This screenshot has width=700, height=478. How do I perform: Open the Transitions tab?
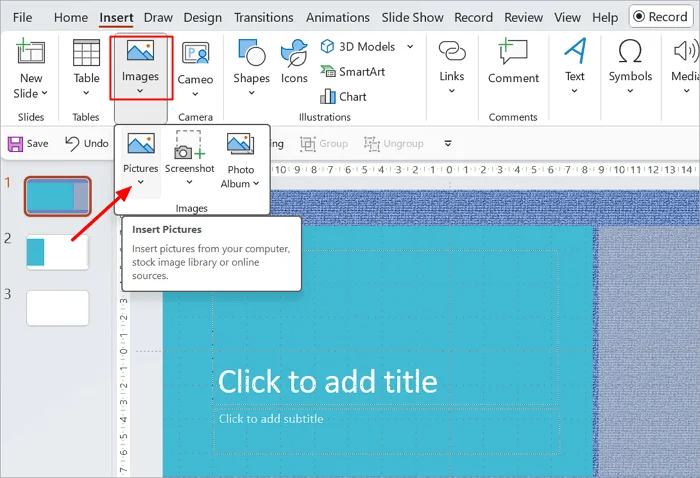pos(263,17)
